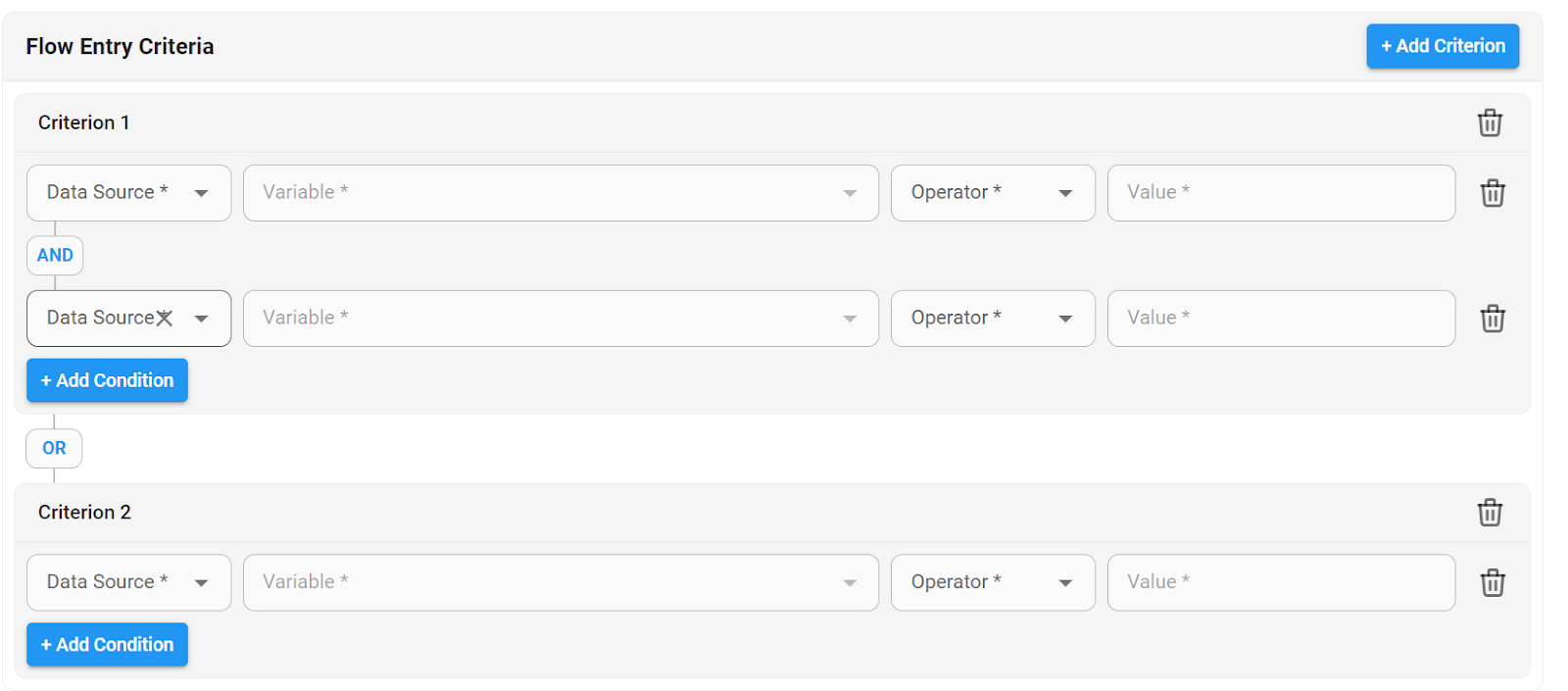Focus first Value field in Criterion 1
The width and height of the screenshot is (1568, 691).
pyautogui.click(x=1281, y=193)
